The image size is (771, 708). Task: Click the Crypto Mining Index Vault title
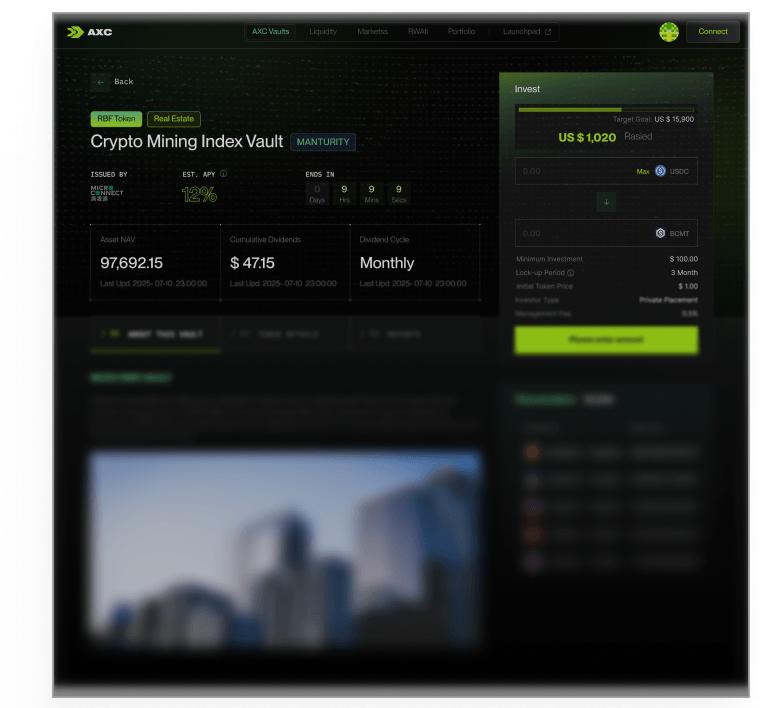(x=186, y=142)
